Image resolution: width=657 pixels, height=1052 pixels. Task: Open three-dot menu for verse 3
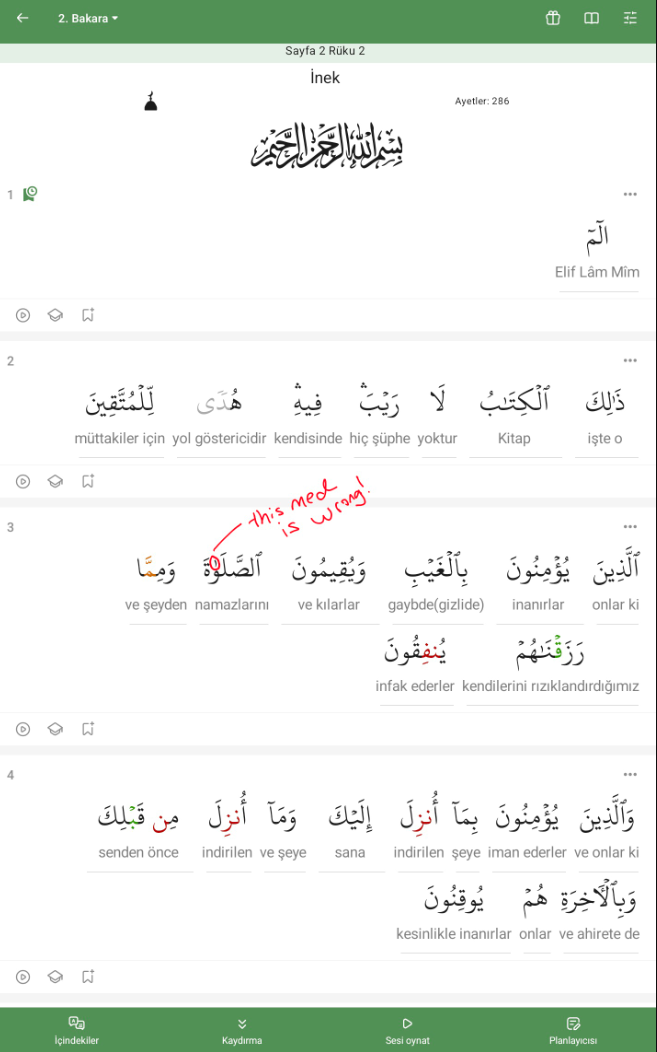click(629, 527)
